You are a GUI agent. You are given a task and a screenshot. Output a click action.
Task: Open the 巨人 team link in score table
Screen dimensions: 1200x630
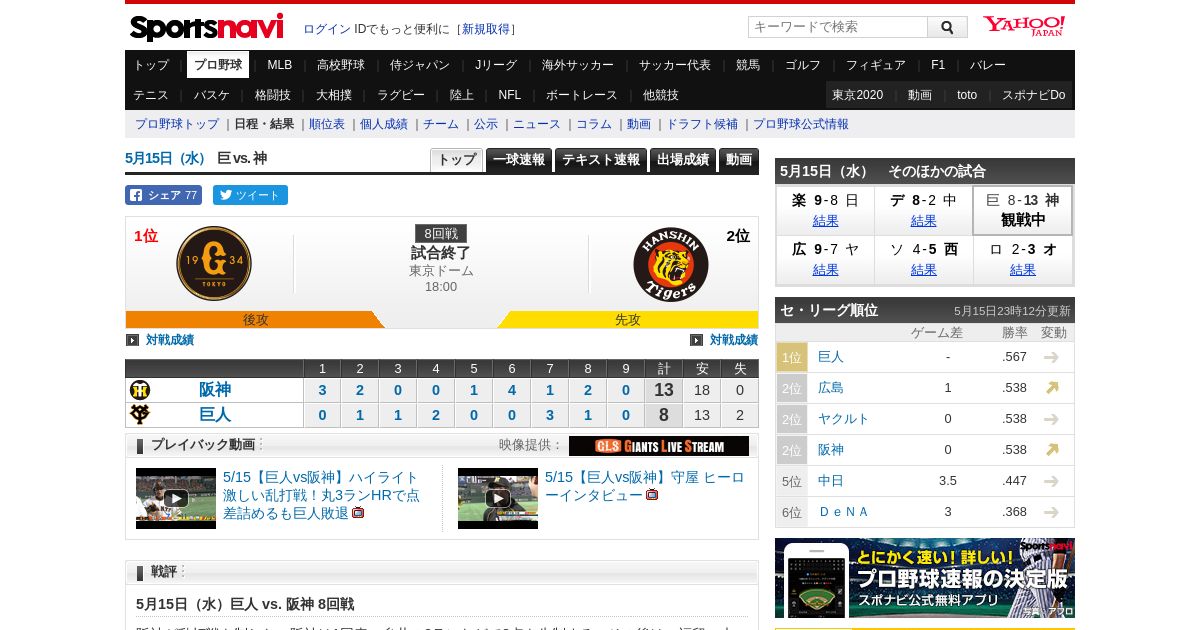coord(215,415)
